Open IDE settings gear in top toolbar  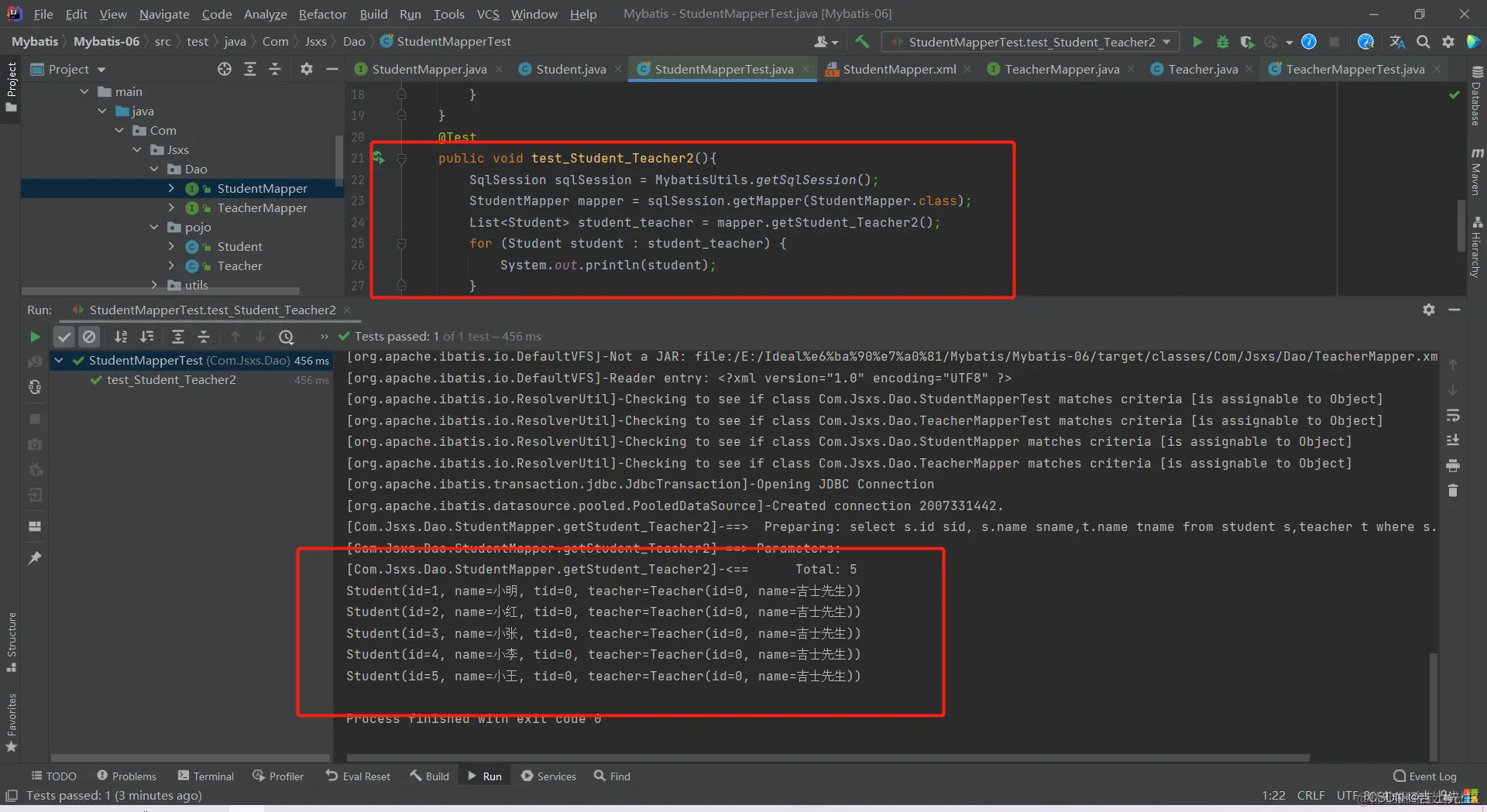coord(1448,42)
